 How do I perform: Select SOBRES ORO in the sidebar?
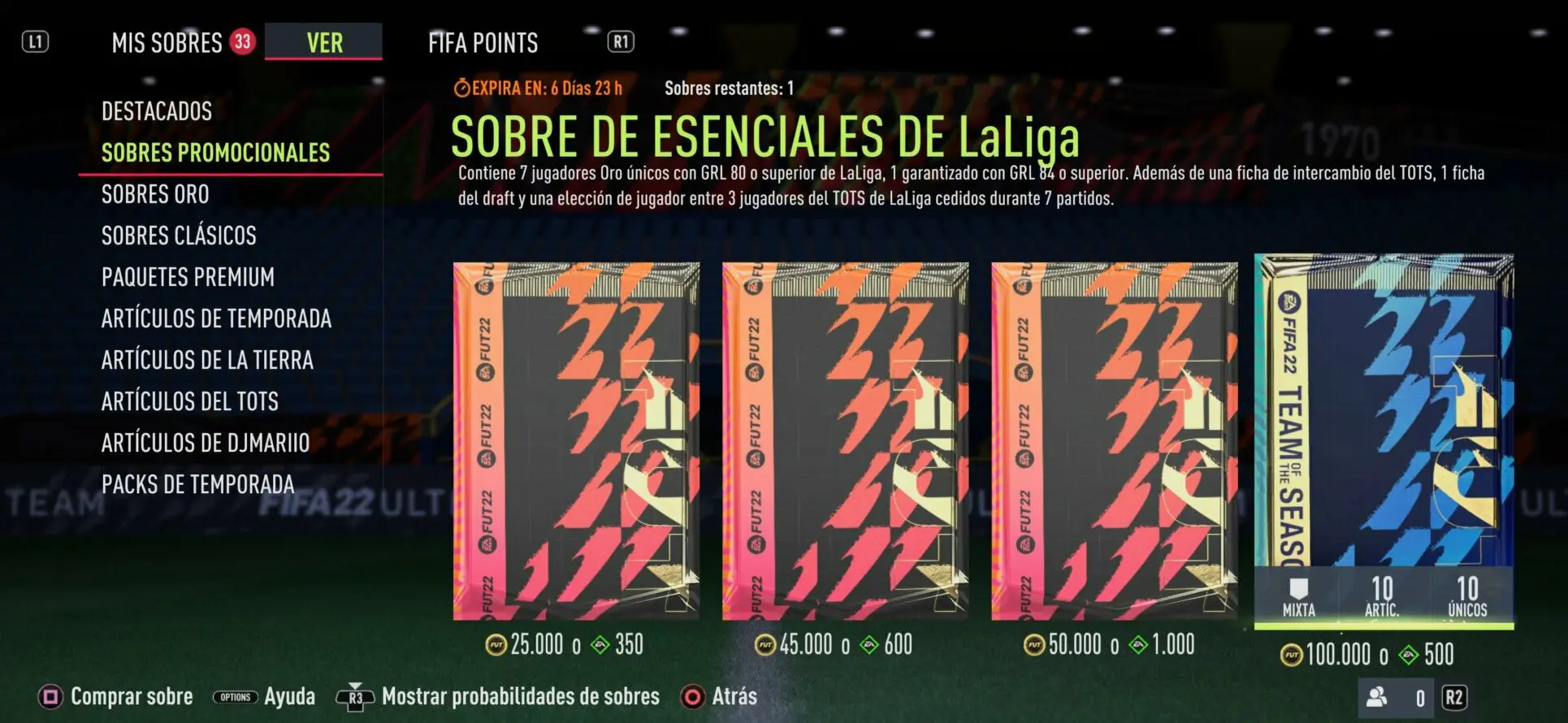pyautogui.click(x=155, y=194)
